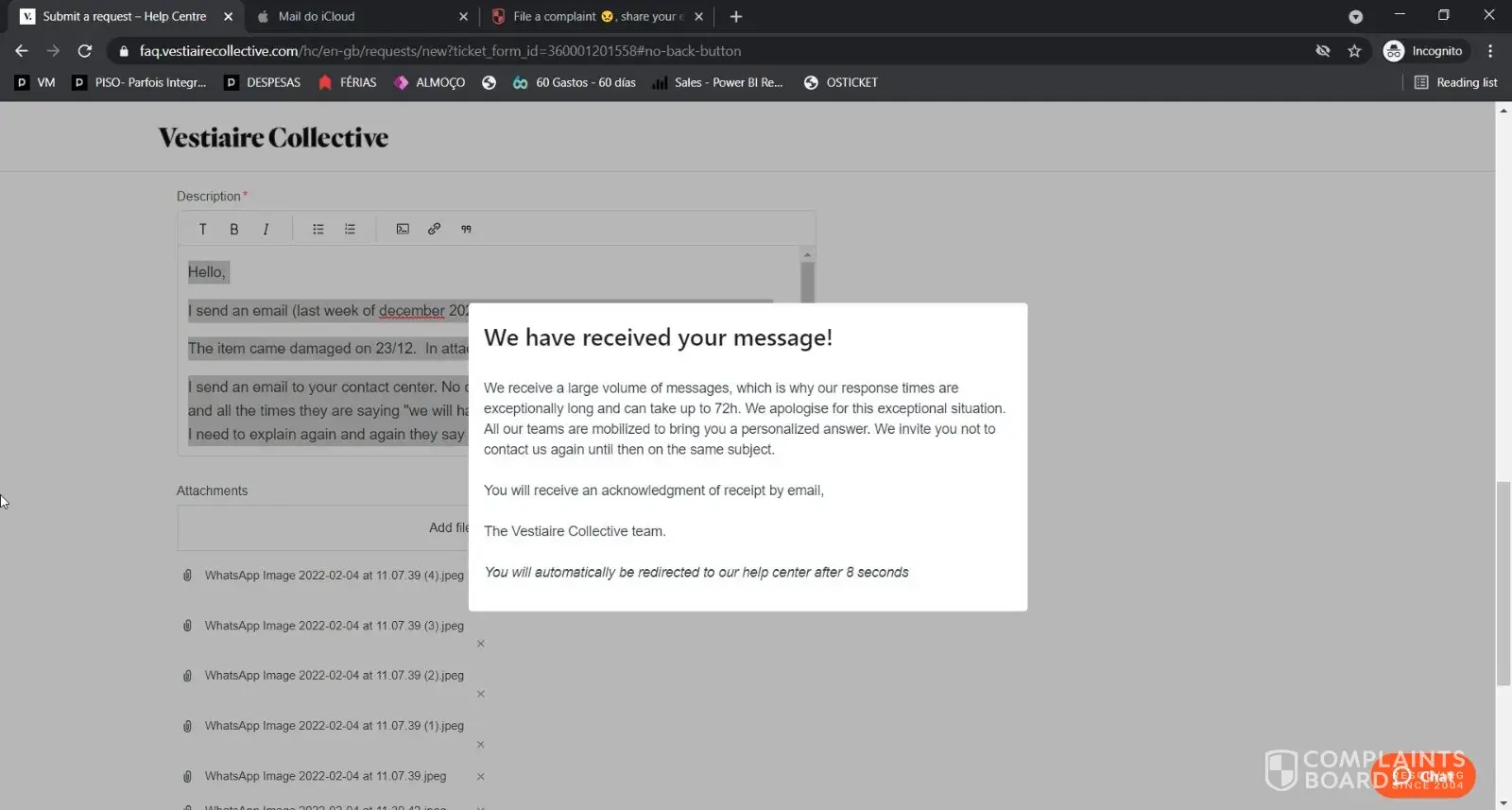This screenshot has width=1512, height=810.
Task: Select the Submit a request – Help Centre tab
Action: coord(125,16)
